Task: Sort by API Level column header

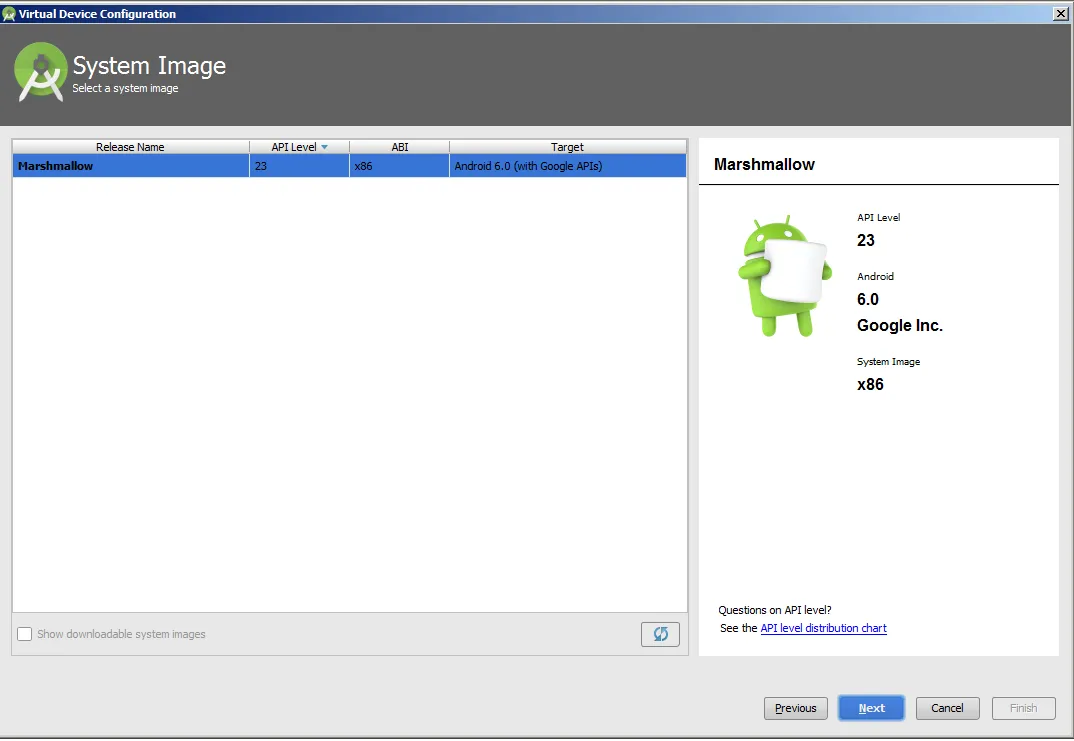Action: [299, 147]
